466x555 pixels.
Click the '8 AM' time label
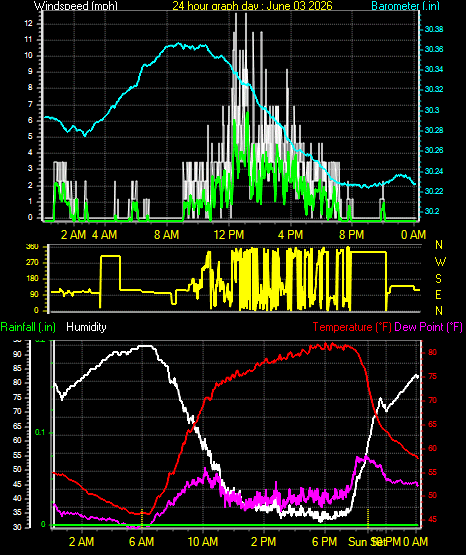pyautogui.click(x=167, y=235)
